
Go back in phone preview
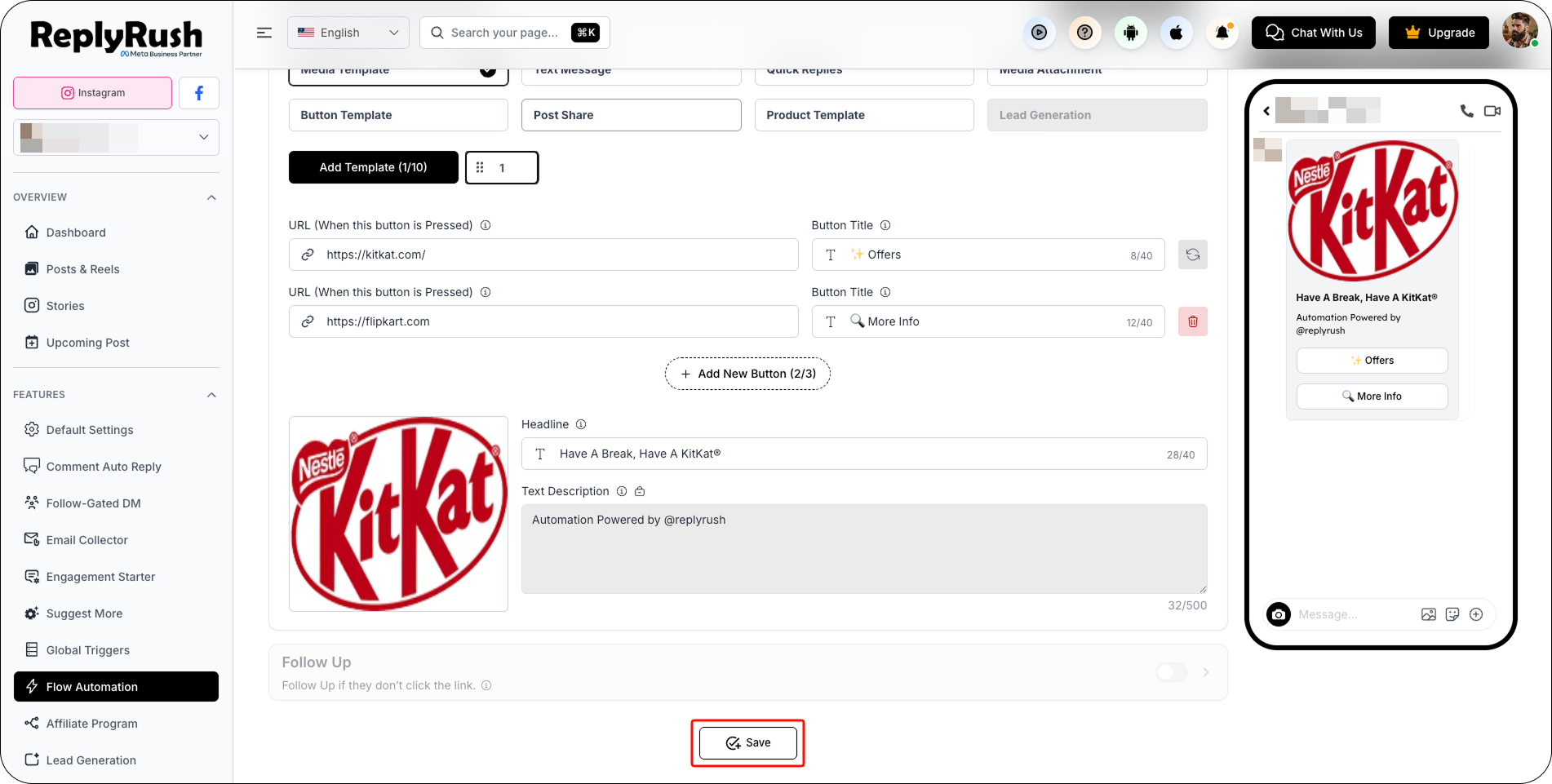click(1266, 111)
